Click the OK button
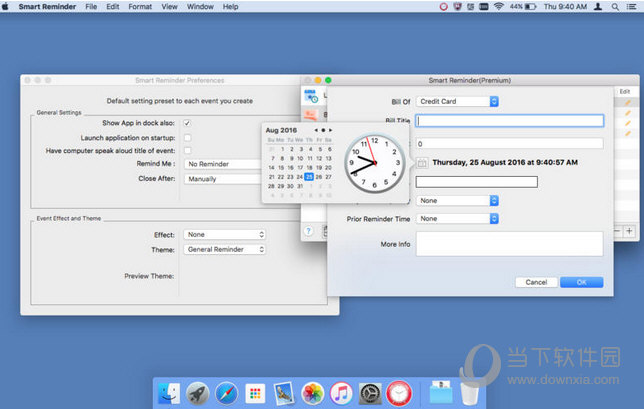644x409 pixels. [582, 282]
